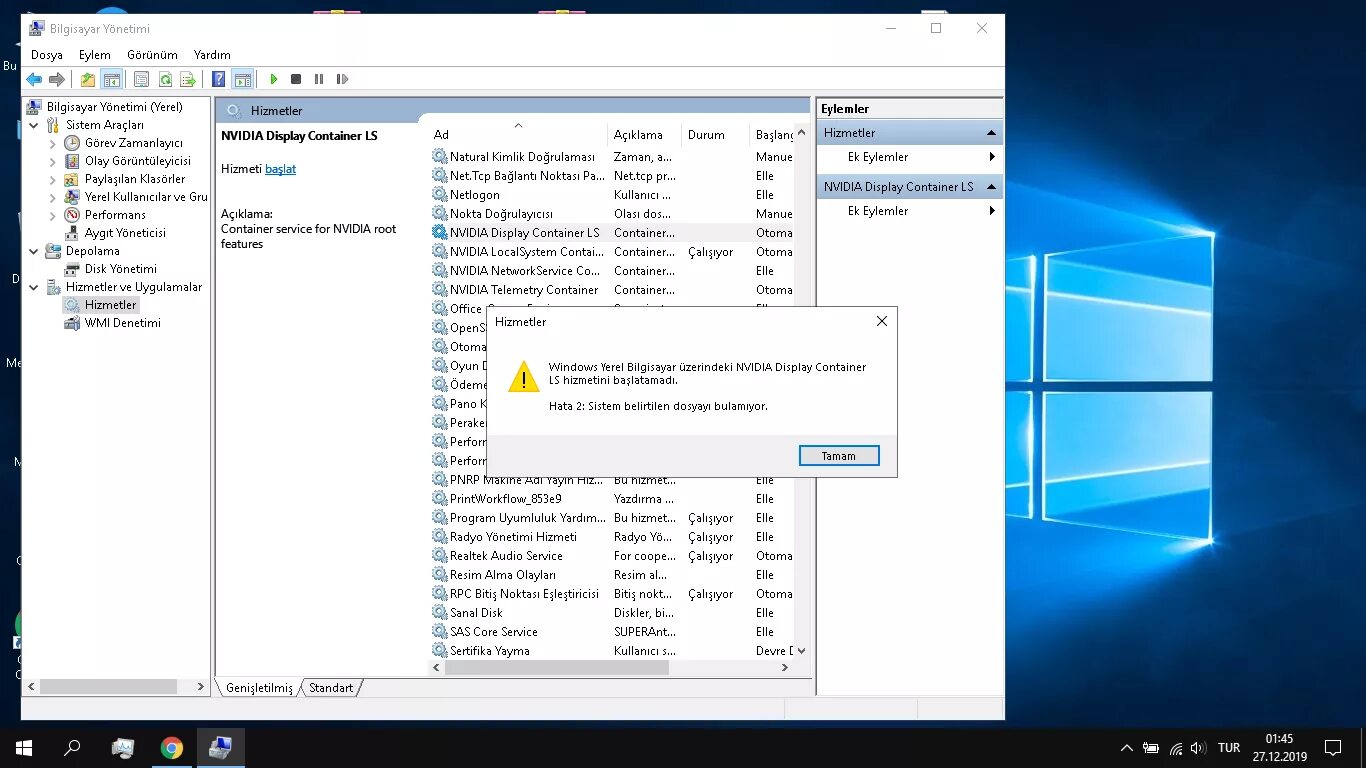Start the service with the green play icon
The image size is (1366, 768).
coord(274,79)
